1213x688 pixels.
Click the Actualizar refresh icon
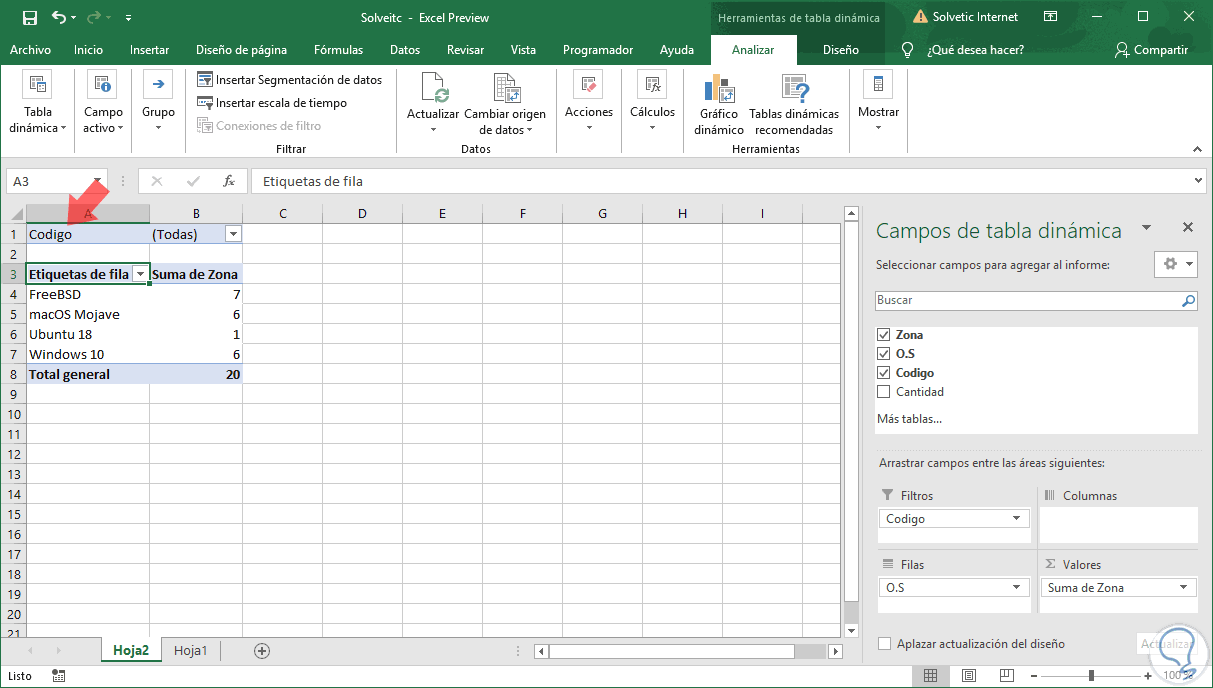(x=433, y=90)
